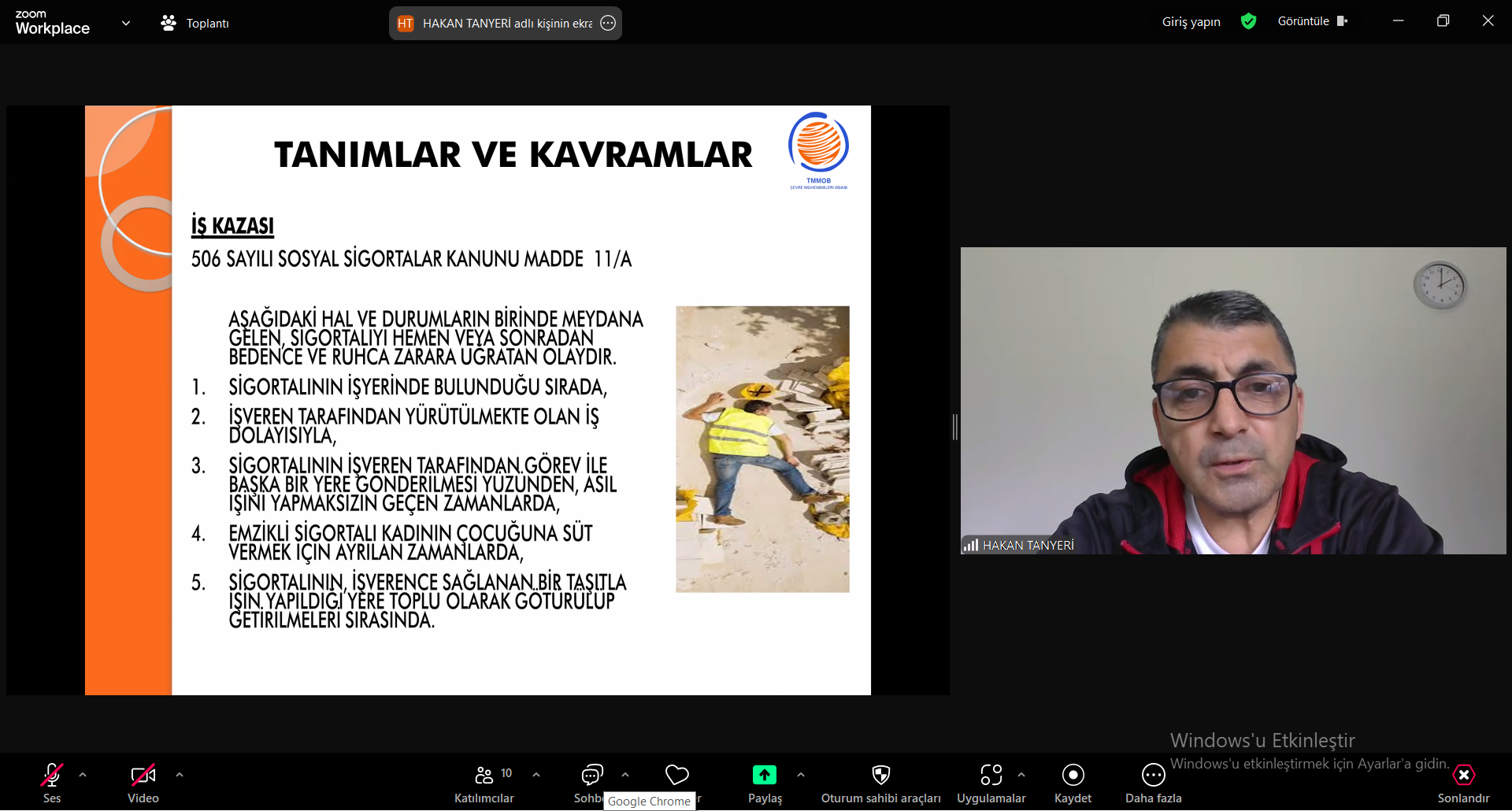Viewport: 1512px width, 811px height.
Task: Expand video options arrow next to Video
Action: point(180,775)
